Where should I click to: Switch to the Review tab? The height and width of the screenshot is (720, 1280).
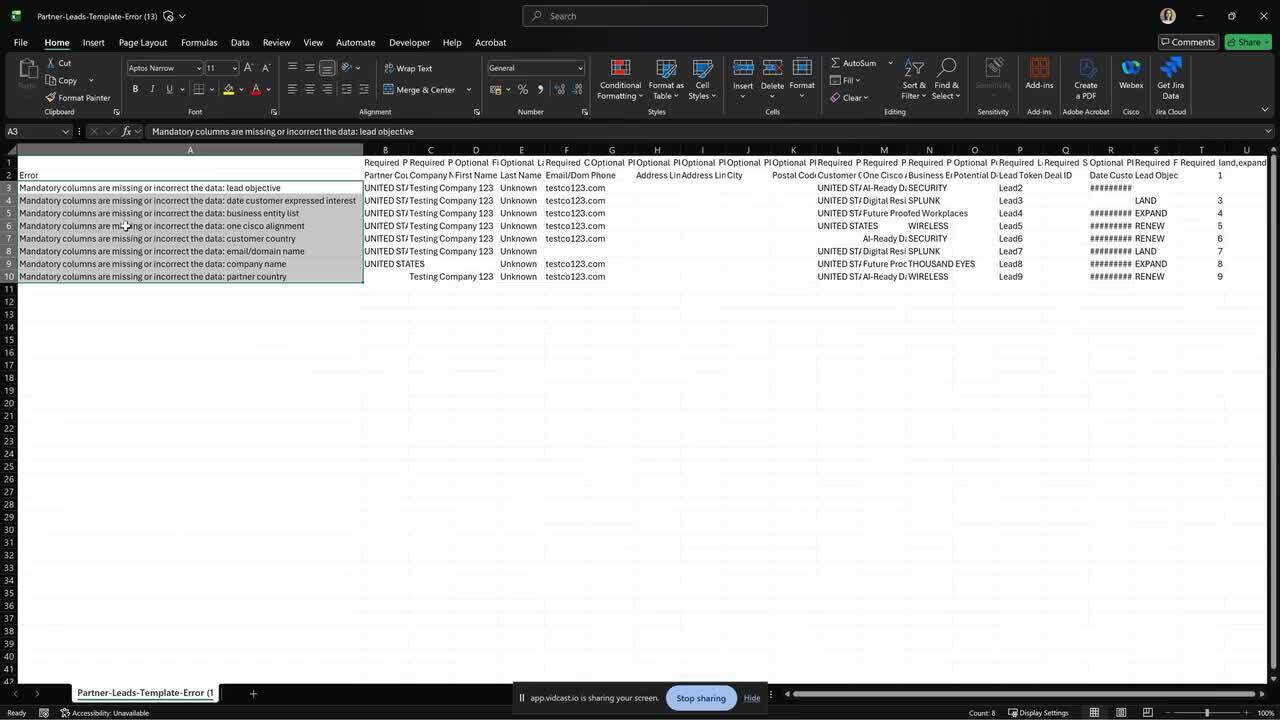click(x=276, y=43)
